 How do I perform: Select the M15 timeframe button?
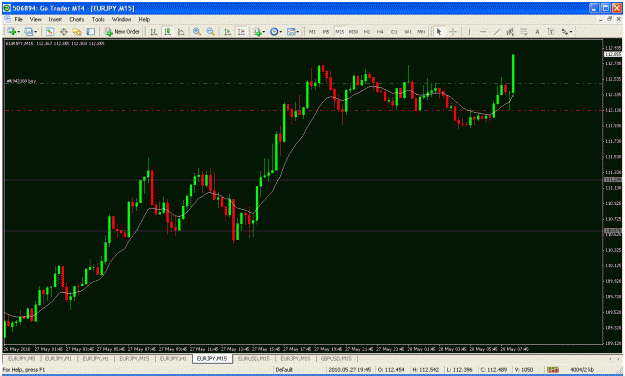(x=339, y=31)
